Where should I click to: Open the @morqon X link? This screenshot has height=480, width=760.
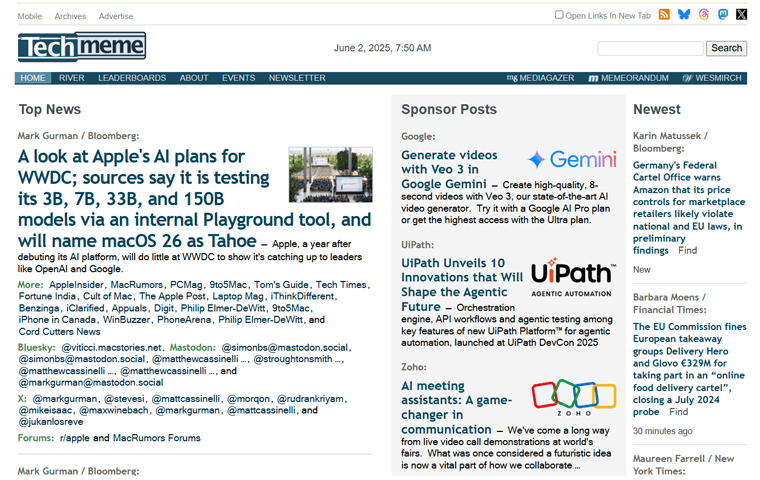(248, 399)
